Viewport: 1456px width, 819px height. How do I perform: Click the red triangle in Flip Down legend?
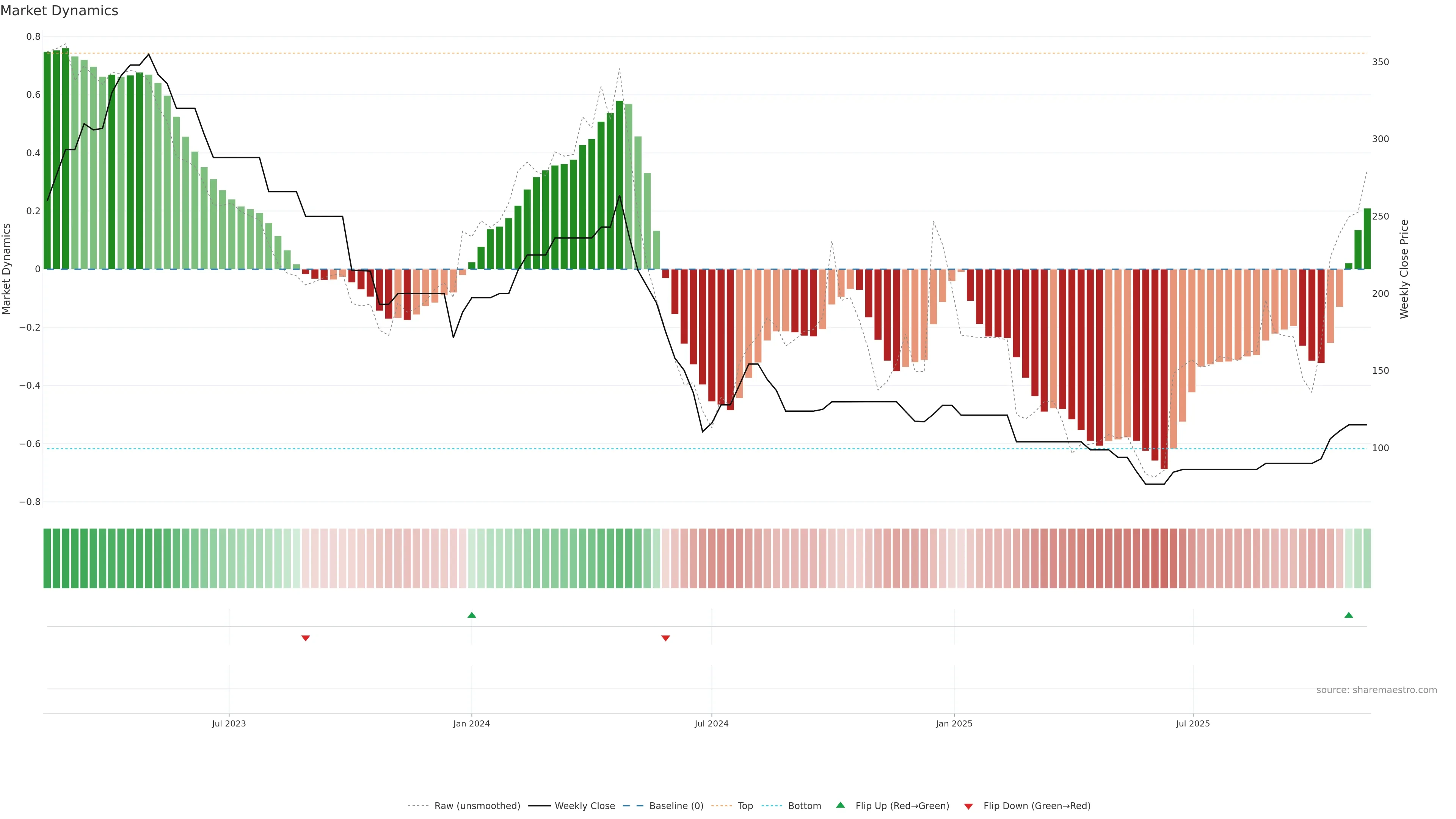(968, 806)
